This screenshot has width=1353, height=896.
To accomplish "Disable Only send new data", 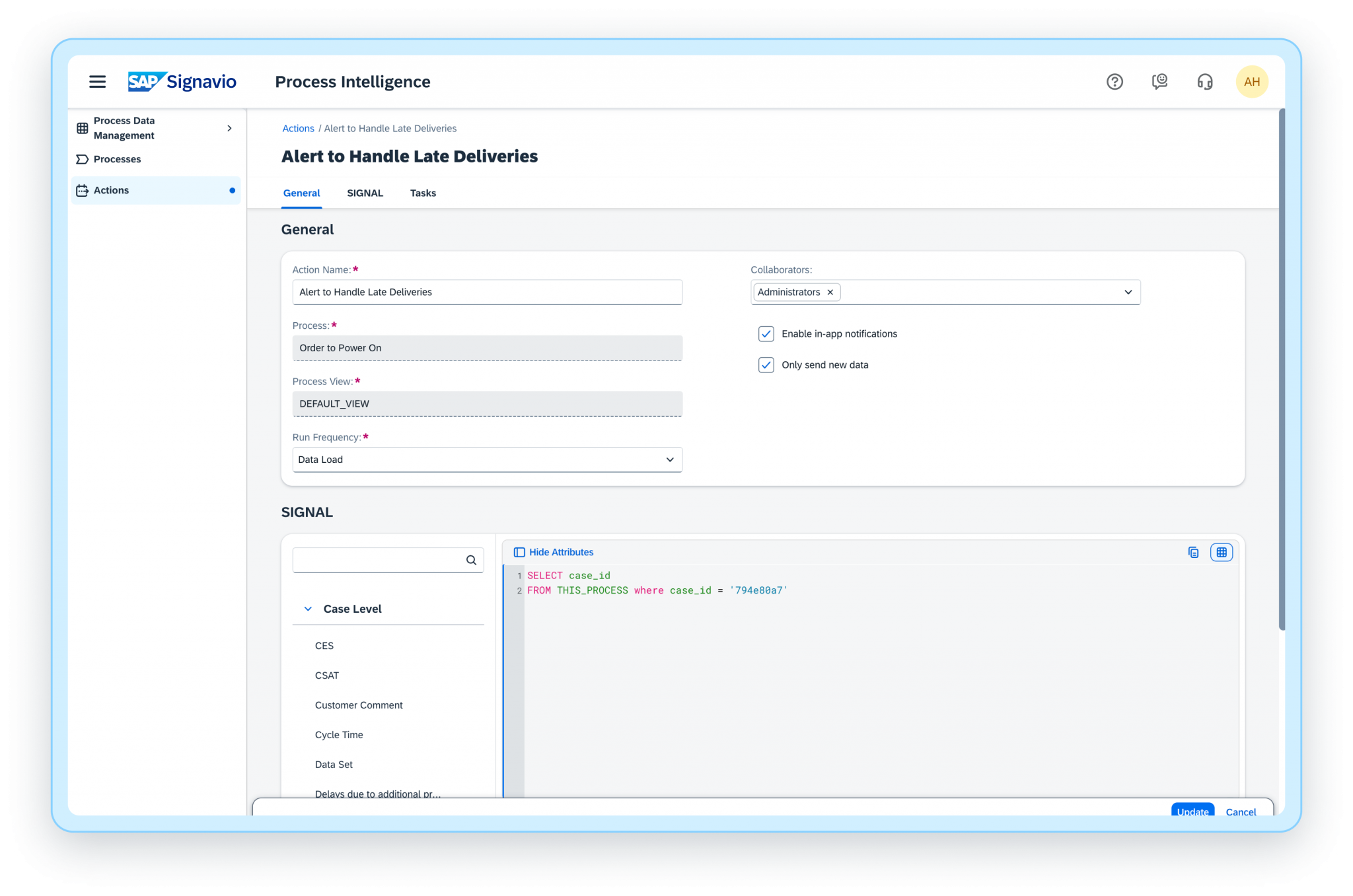I will [766, 364].
